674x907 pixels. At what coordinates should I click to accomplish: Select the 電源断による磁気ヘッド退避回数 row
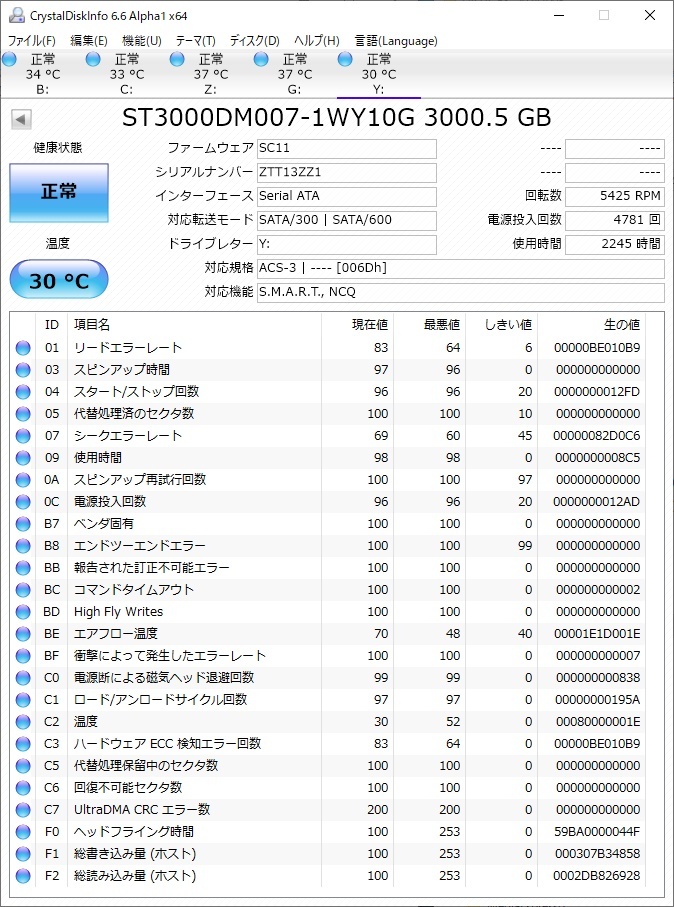328,677
